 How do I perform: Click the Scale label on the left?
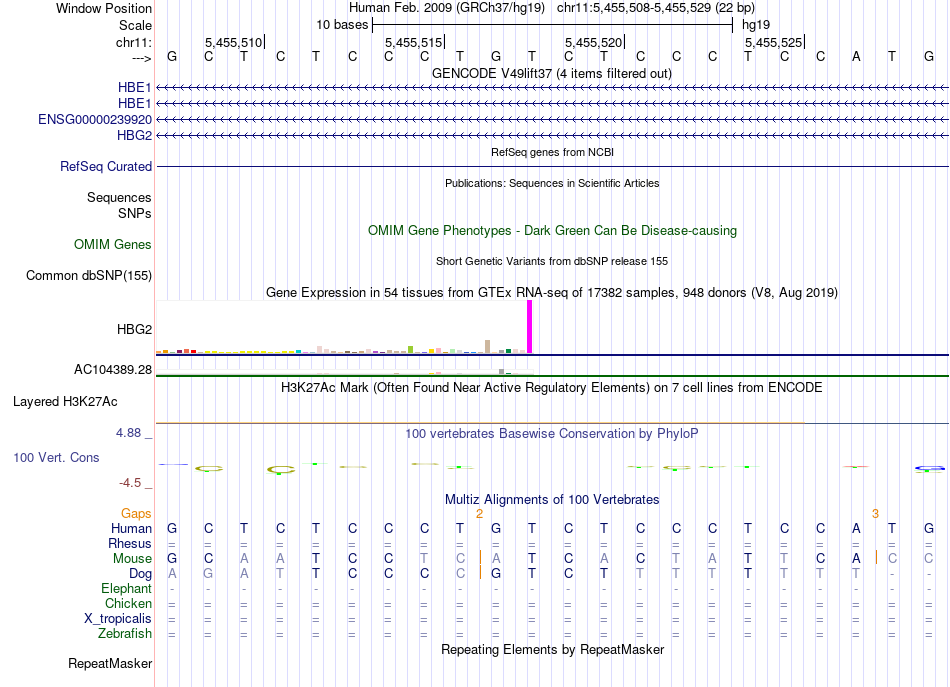(x=135, y=25)
